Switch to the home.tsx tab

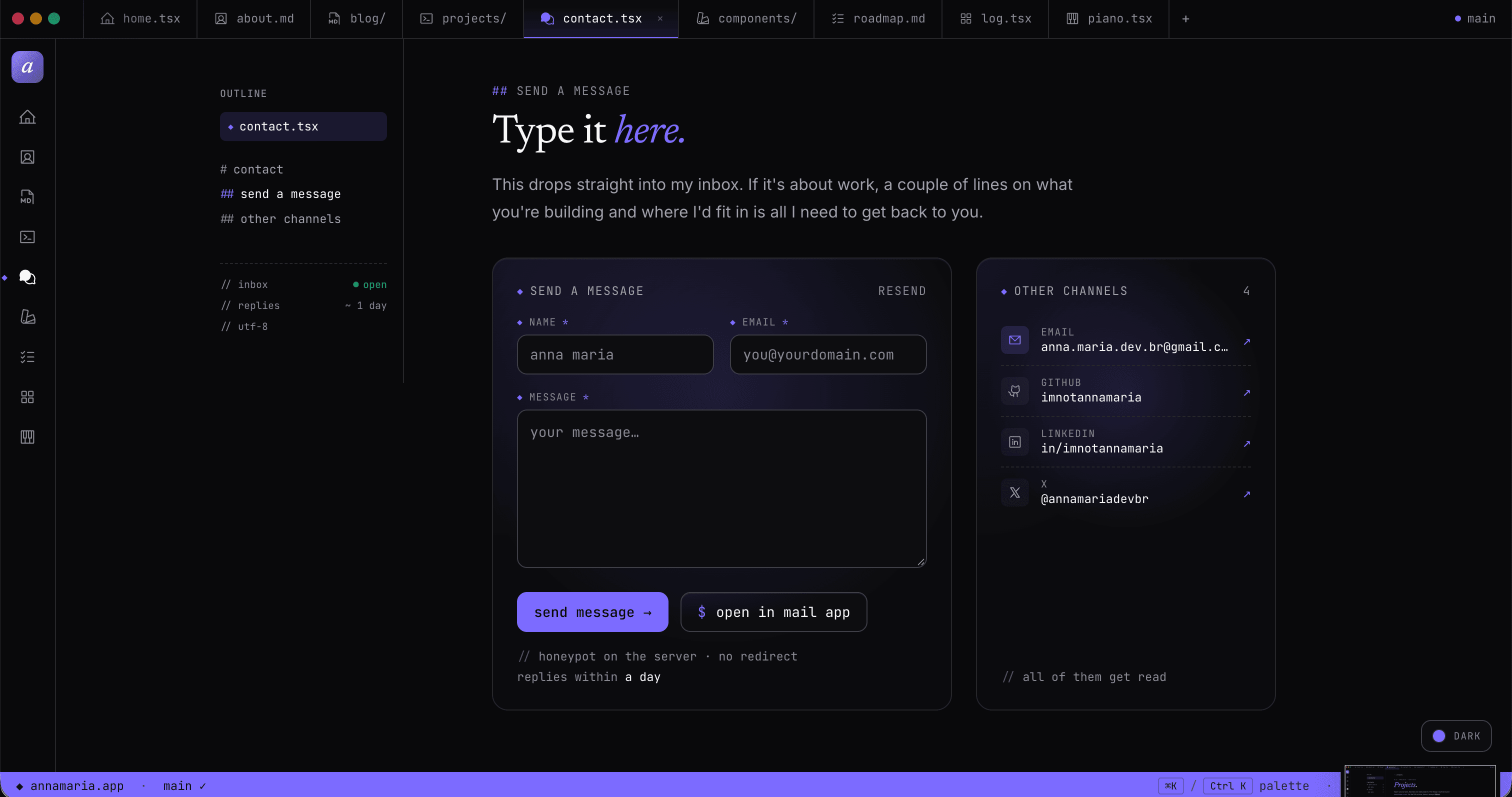pos(140,19)
